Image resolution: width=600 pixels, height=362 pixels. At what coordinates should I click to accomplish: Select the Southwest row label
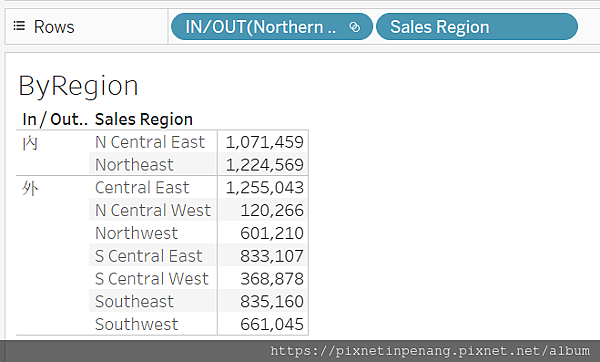click(137, 324)
